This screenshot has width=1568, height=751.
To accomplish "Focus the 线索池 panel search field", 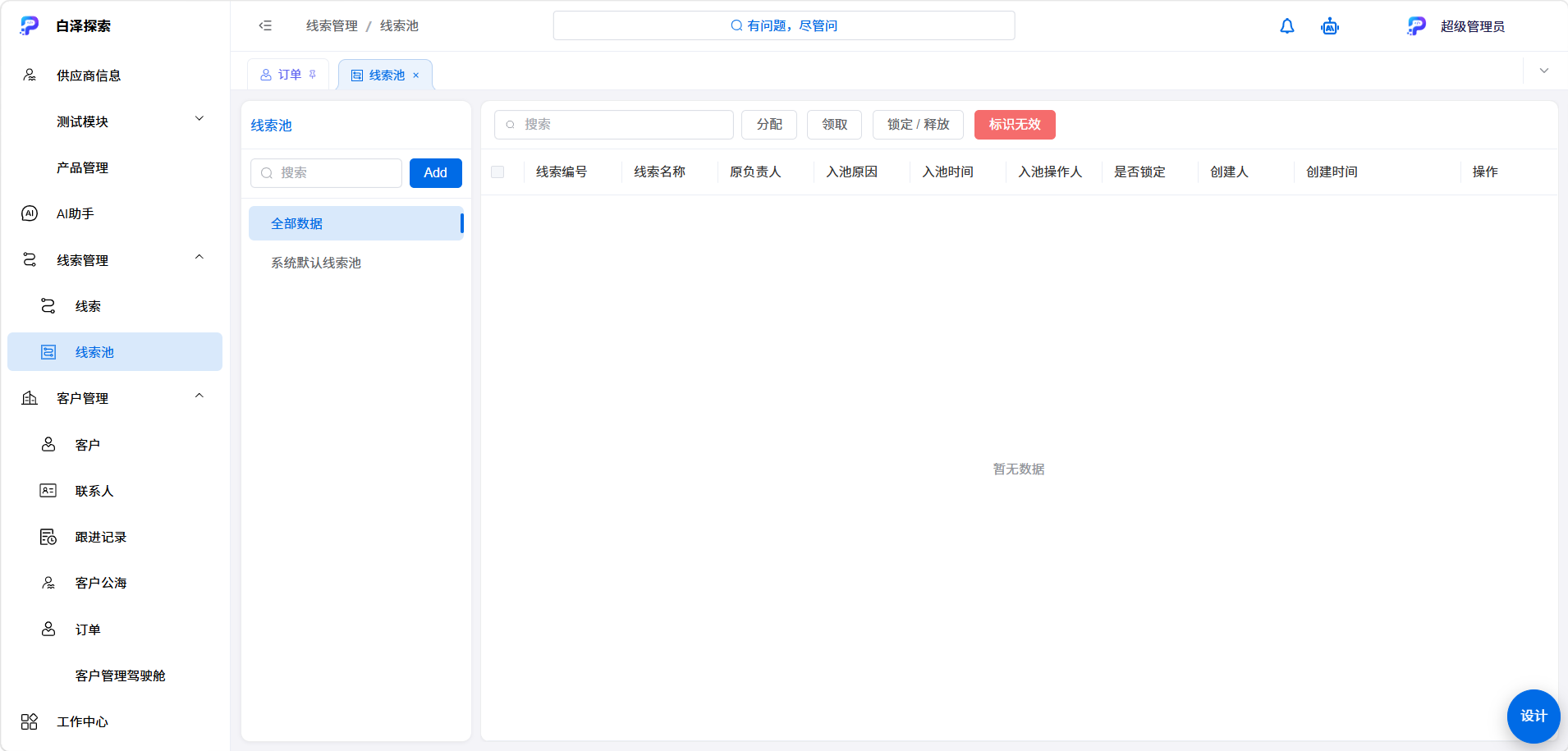I will pyautogui.click(x=326, y=173).
